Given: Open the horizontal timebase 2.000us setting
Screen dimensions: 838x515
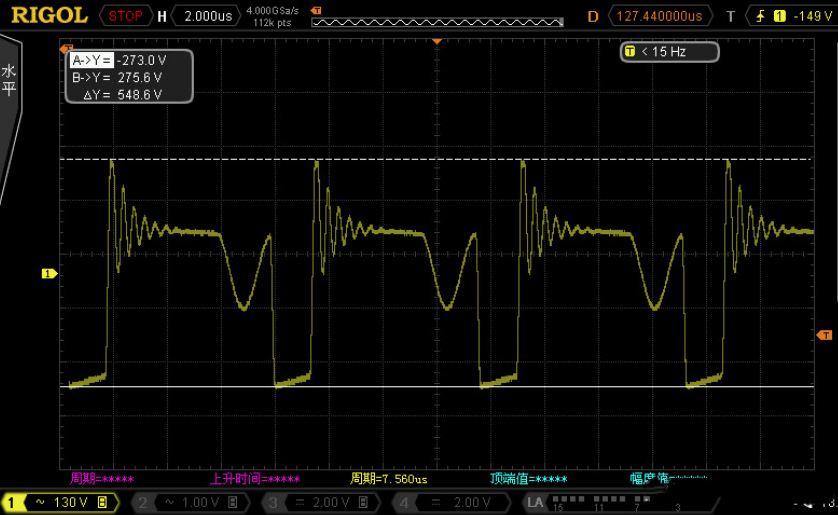Looking at the screenshot, I should tap(208, 16).
